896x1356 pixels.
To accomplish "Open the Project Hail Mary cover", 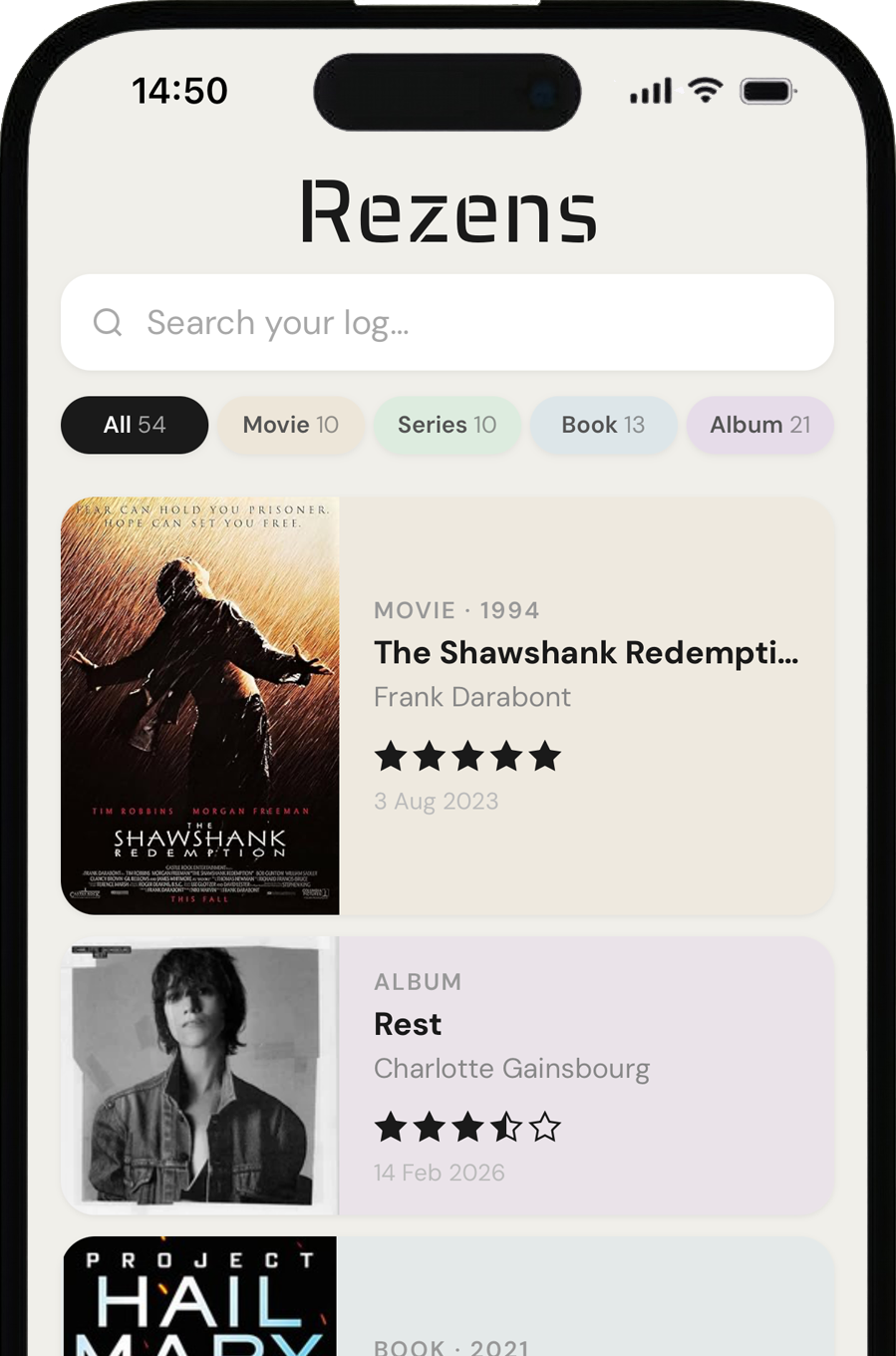I will coord(200,1296).
